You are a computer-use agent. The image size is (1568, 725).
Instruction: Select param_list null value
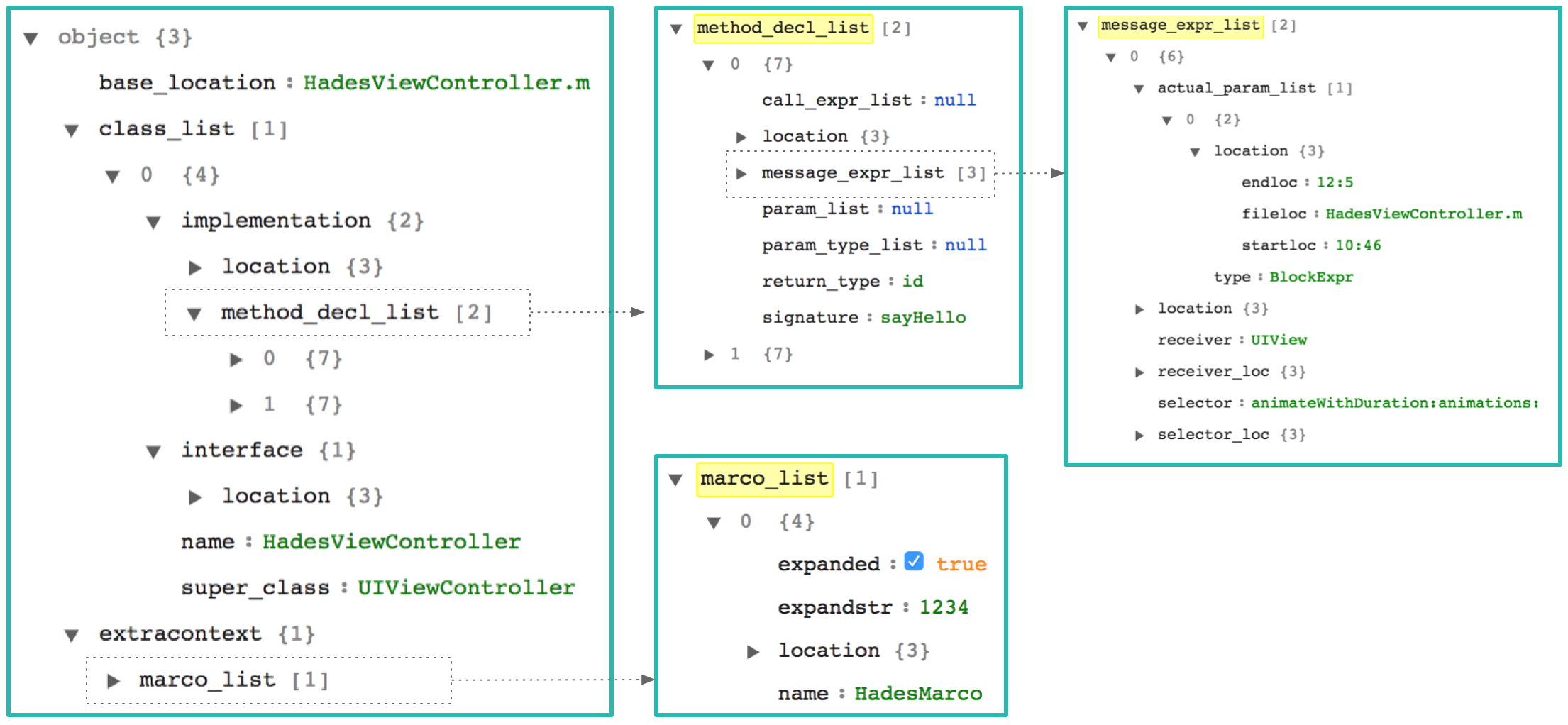coord(912,209)
